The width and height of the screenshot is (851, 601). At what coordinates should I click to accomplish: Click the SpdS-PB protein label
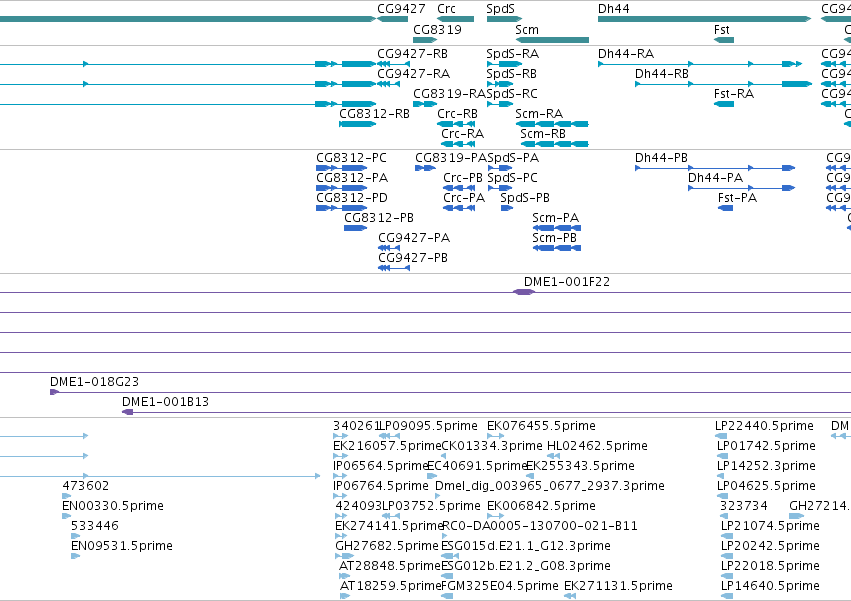tap(525, 198)
